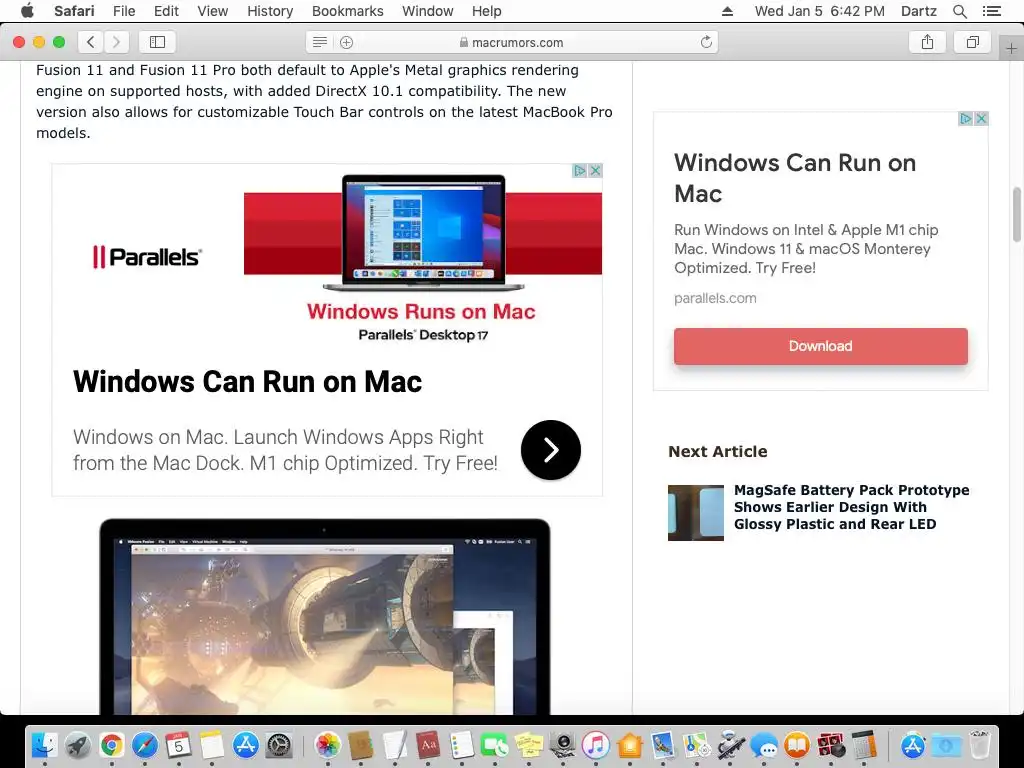Open a new tab with plus button
The image size is (1024, 768).
[1011, 49]
